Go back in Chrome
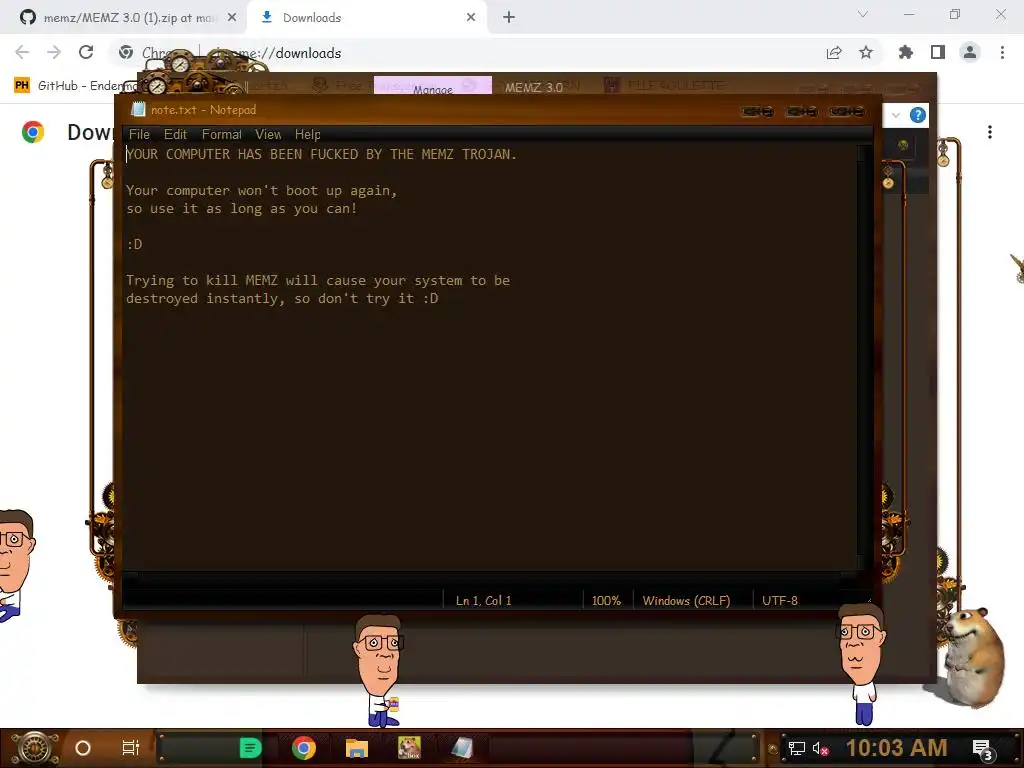The height and width of the screenshot is (768, 1024). [22, 53]
